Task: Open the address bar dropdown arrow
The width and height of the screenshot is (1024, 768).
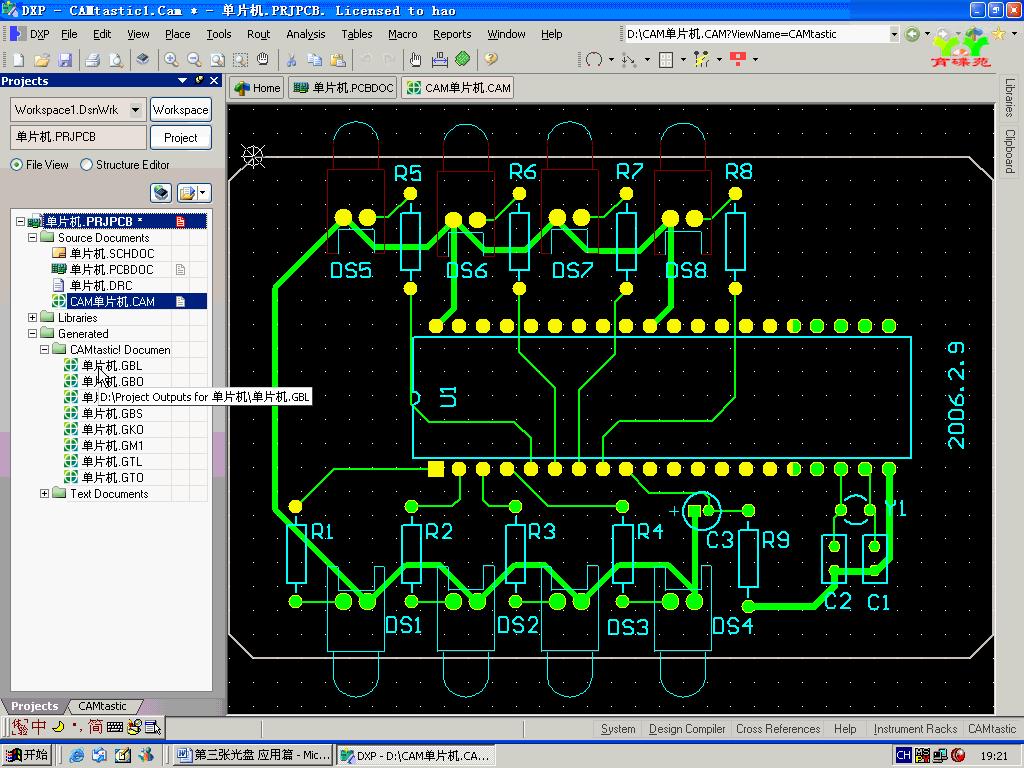Action: [x=894, y=34]
